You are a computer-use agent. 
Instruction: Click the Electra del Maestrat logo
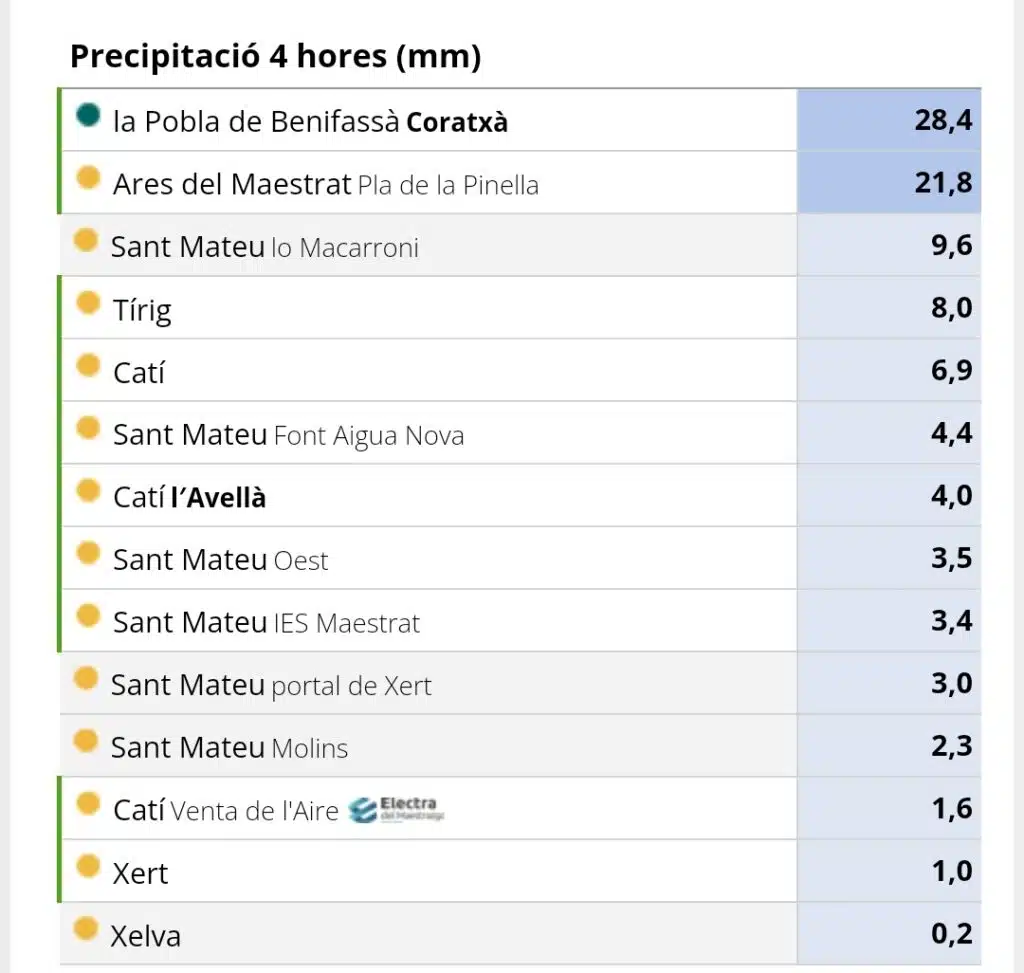click(x=396, y=810)
